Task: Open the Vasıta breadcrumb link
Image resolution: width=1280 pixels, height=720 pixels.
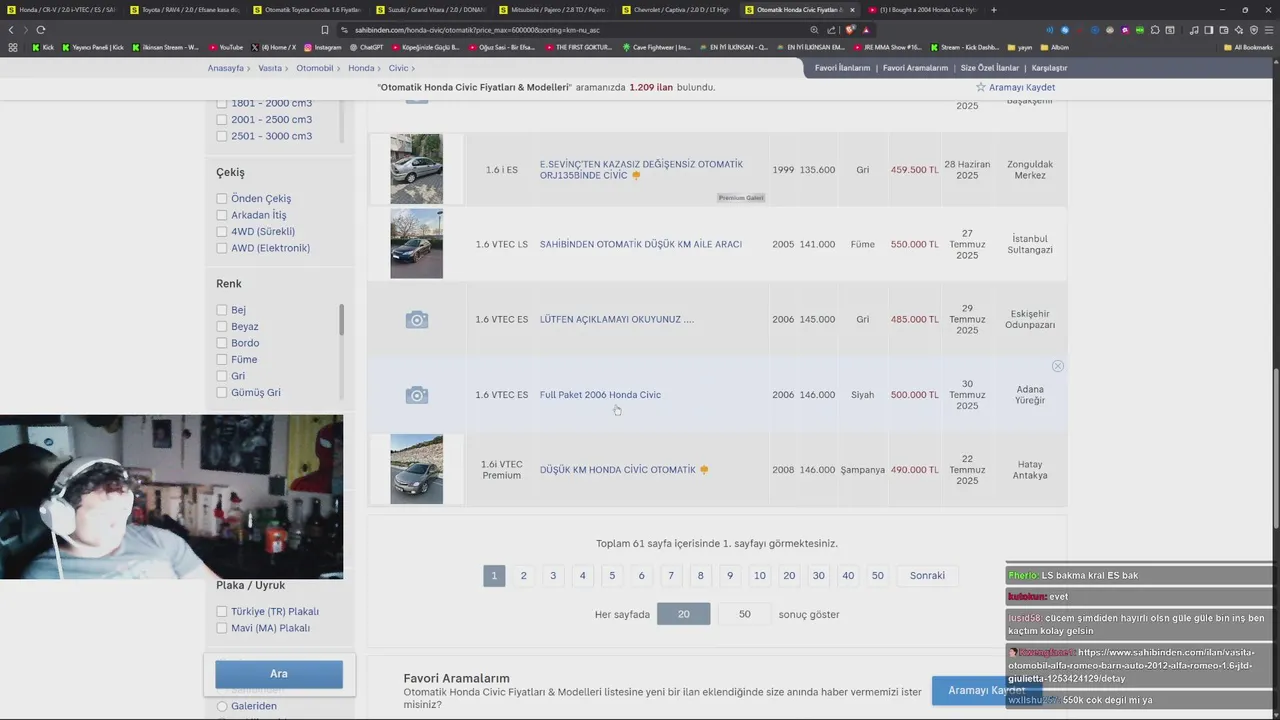Action: click(270, 68)
